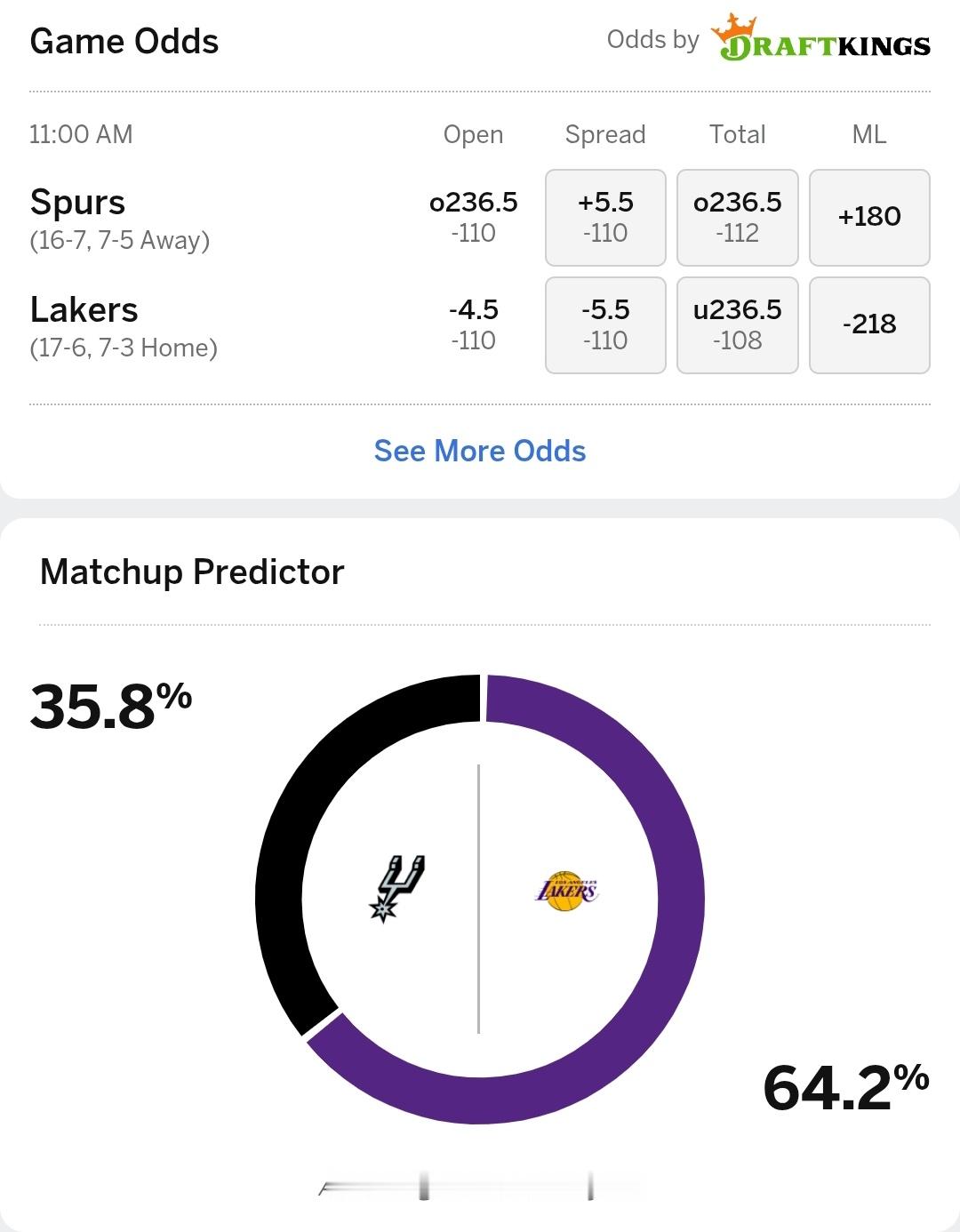Choose under 236.5 total bet
960x1232 pixels.
[738, 325]
